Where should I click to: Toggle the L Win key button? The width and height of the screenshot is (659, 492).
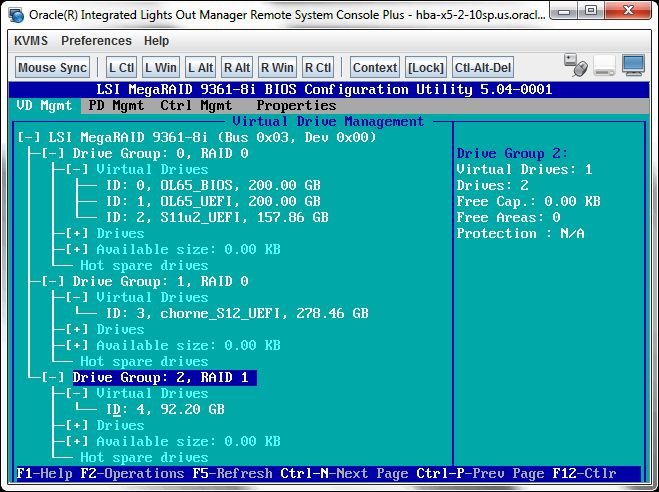(x=161, y=68)
